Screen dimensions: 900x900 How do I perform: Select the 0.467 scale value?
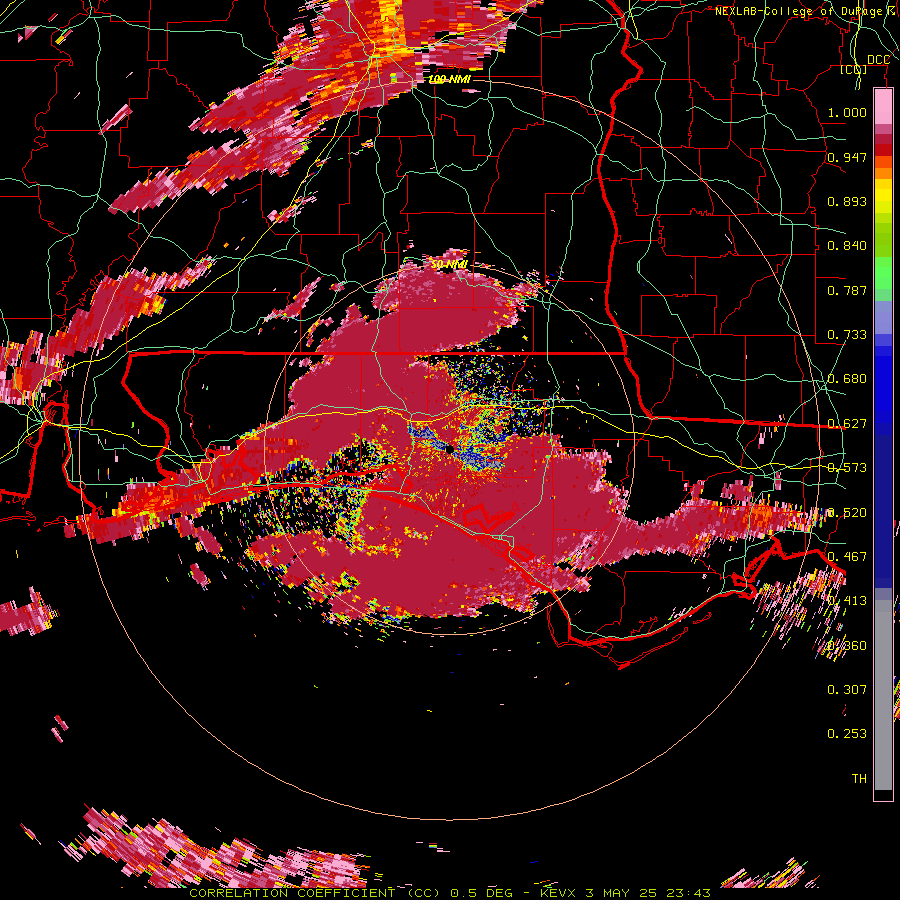pos(847,557)
